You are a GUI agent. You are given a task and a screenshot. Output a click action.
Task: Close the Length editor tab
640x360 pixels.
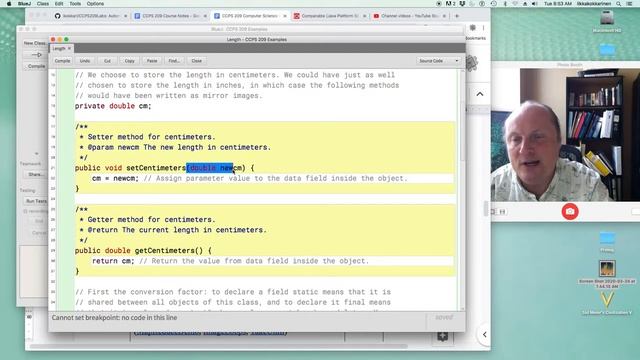click(69, 49)
